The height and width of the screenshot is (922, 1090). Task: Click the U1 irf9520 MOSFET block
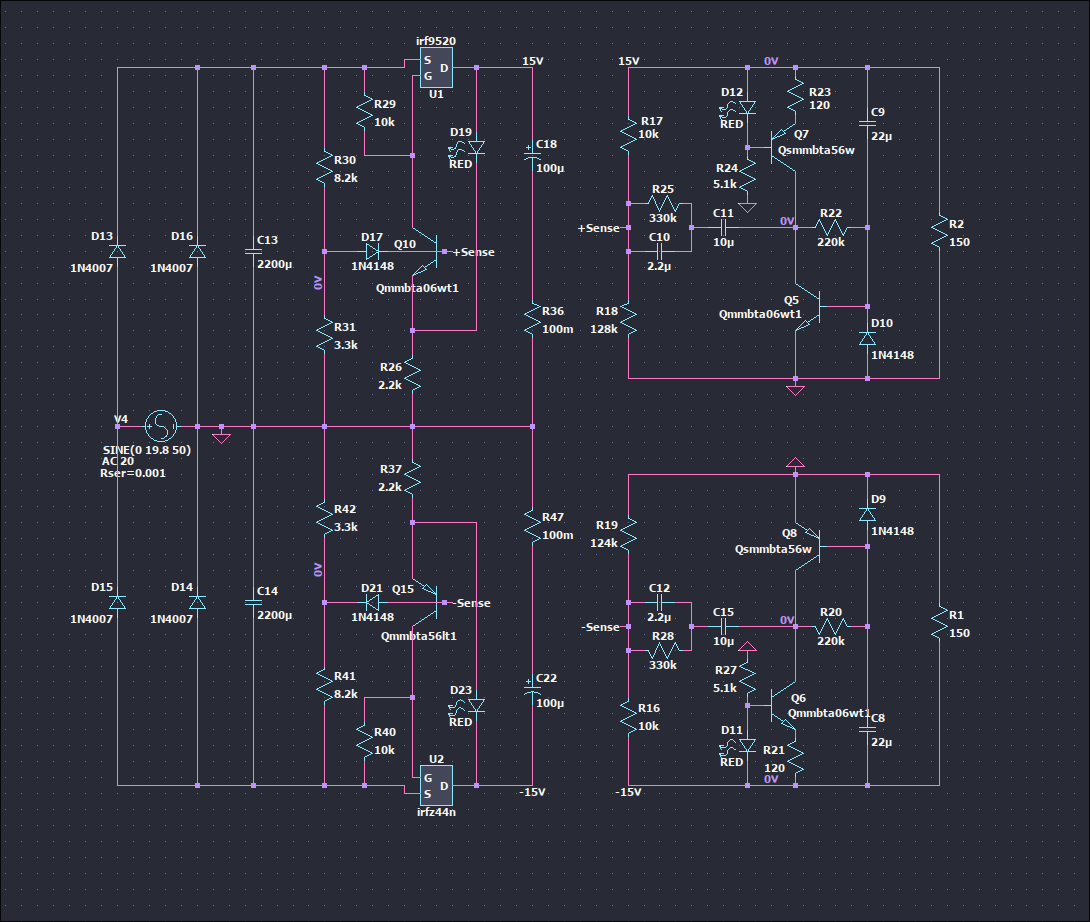click(x=436, y=68)
